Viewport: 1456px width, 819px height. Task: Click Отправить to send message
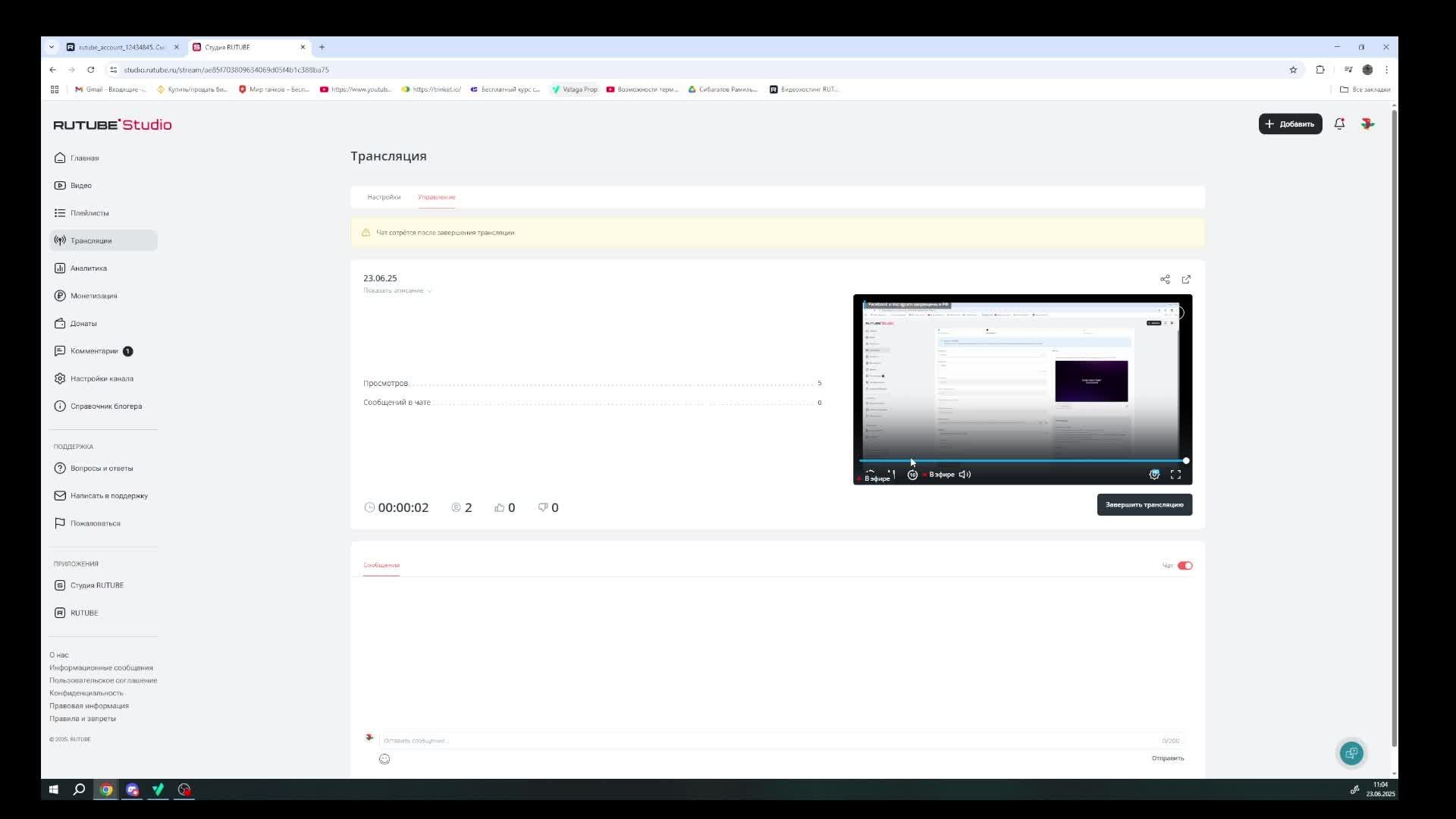tap(1168, 758)
